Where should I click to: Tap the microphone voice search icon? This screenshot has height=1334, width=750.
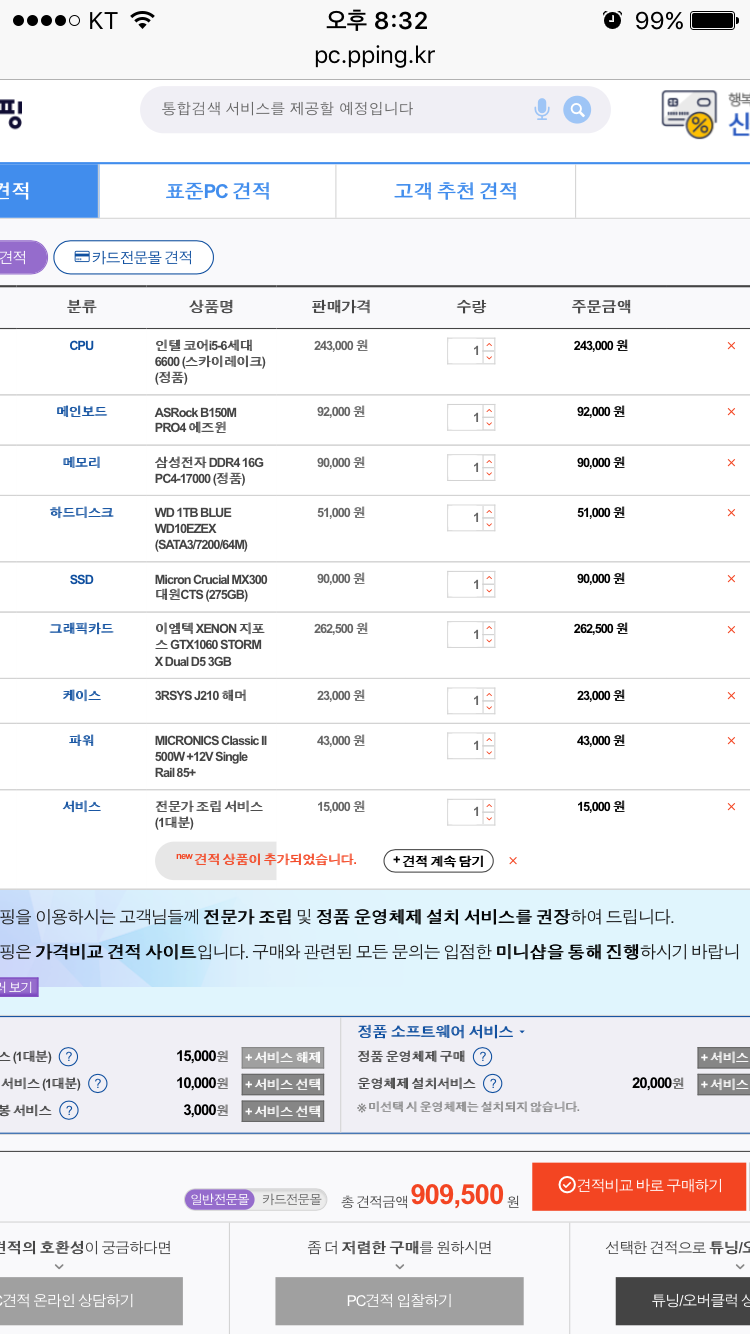point(542,109)
